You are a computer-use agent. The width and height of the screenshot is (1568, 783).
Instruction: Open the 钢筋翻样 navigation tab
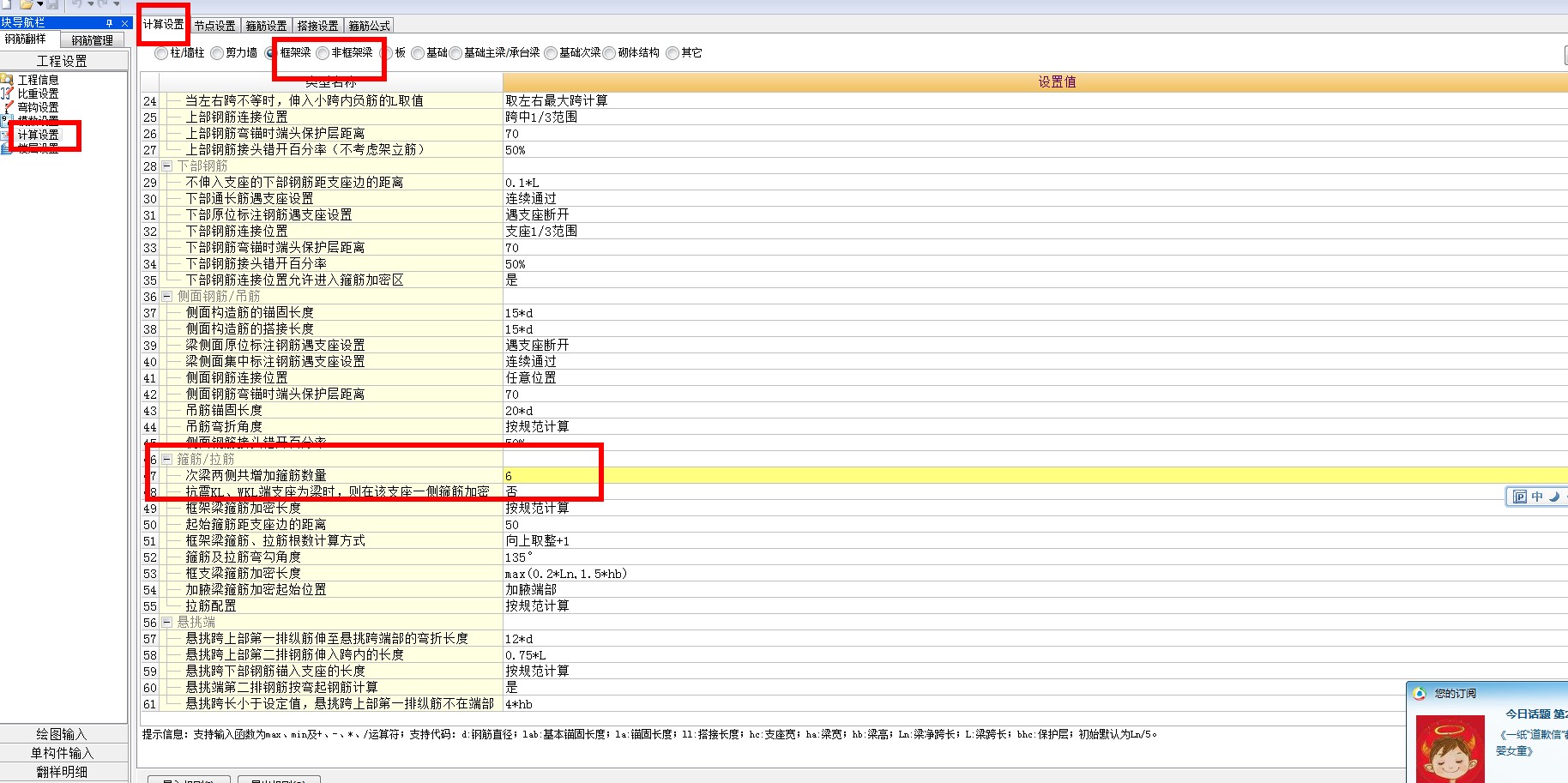point(29,39)
